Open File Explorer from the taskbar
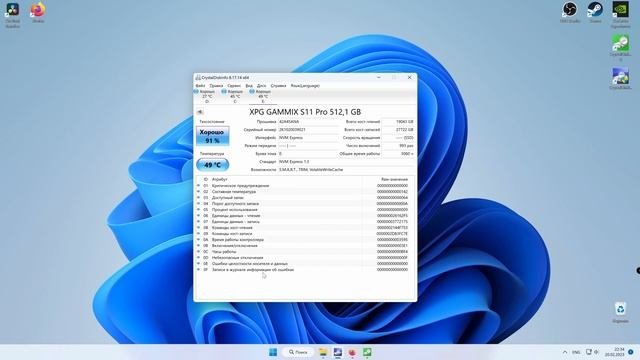This screenshot has width=640, height=360. 323,352
